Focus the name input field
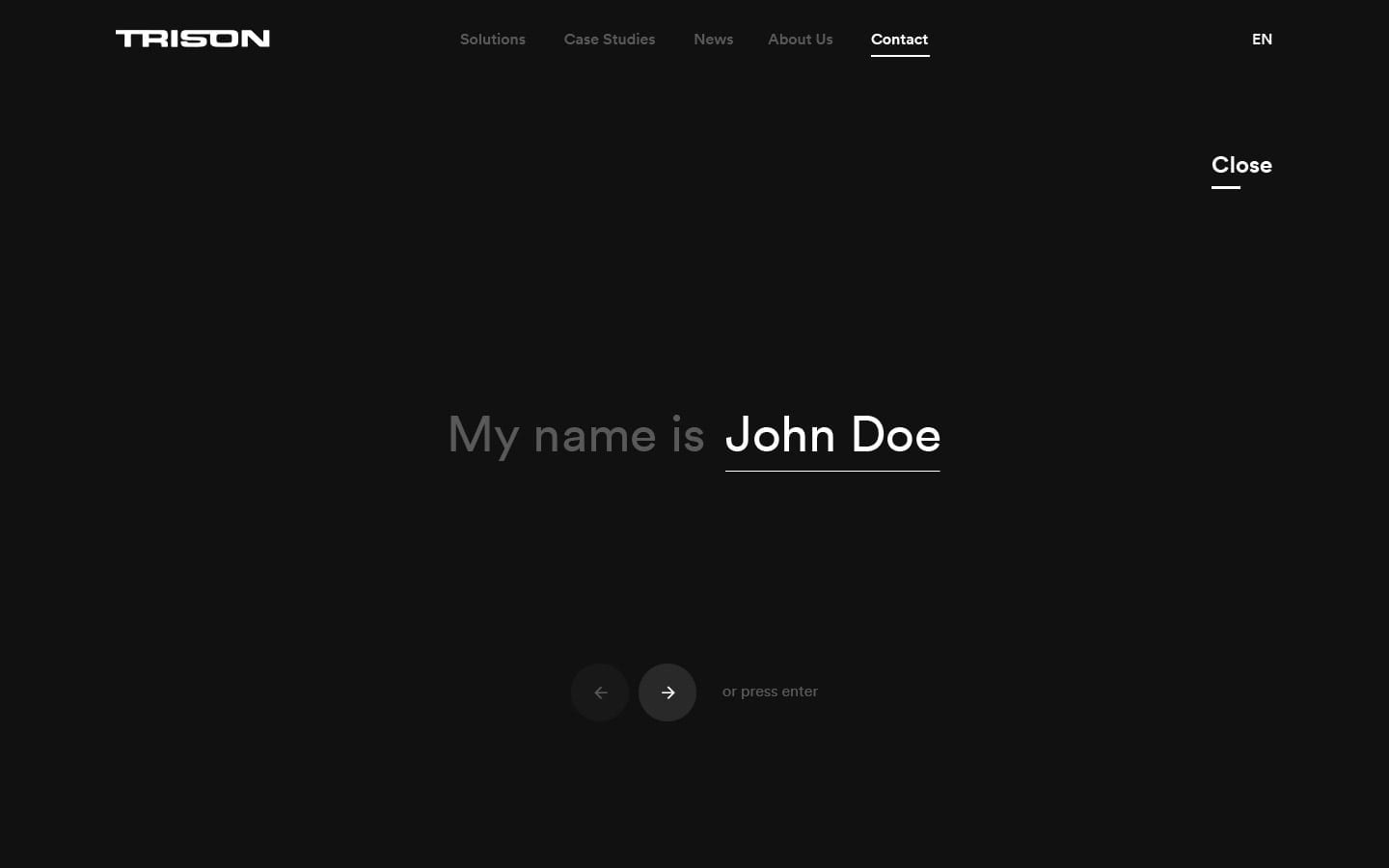 coord(831,435)
